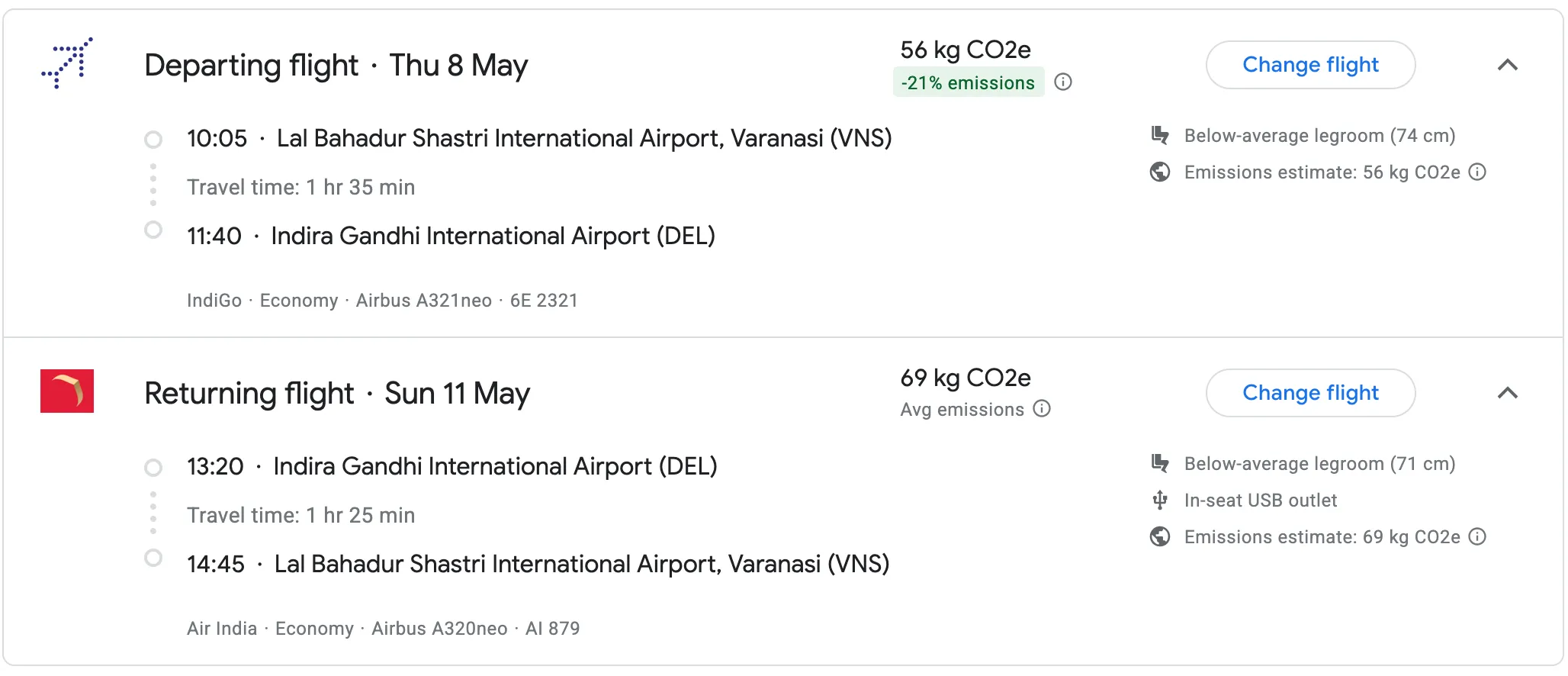The height and width of the screenshot is (676, 1568).
Task: Open info icon after 56 kg emissions estimate
Action: [x=1478, y=172]
